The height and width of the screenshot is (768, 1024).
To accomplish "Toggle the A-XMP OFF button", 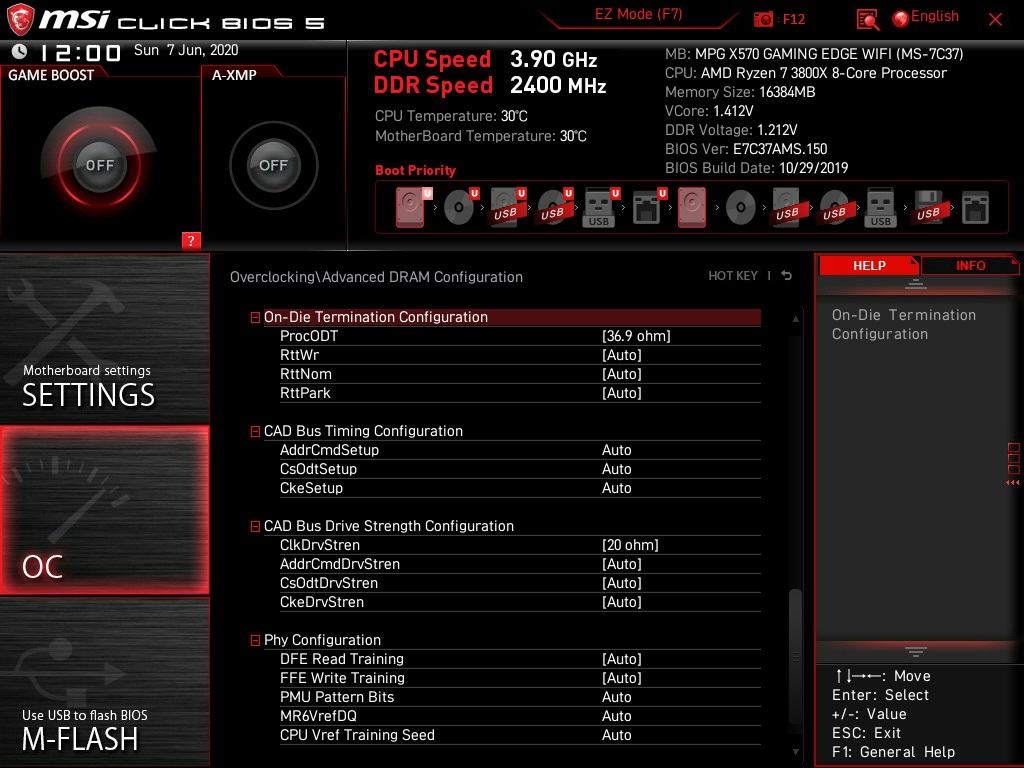I will pyautogui.click(x=273, y=165).
